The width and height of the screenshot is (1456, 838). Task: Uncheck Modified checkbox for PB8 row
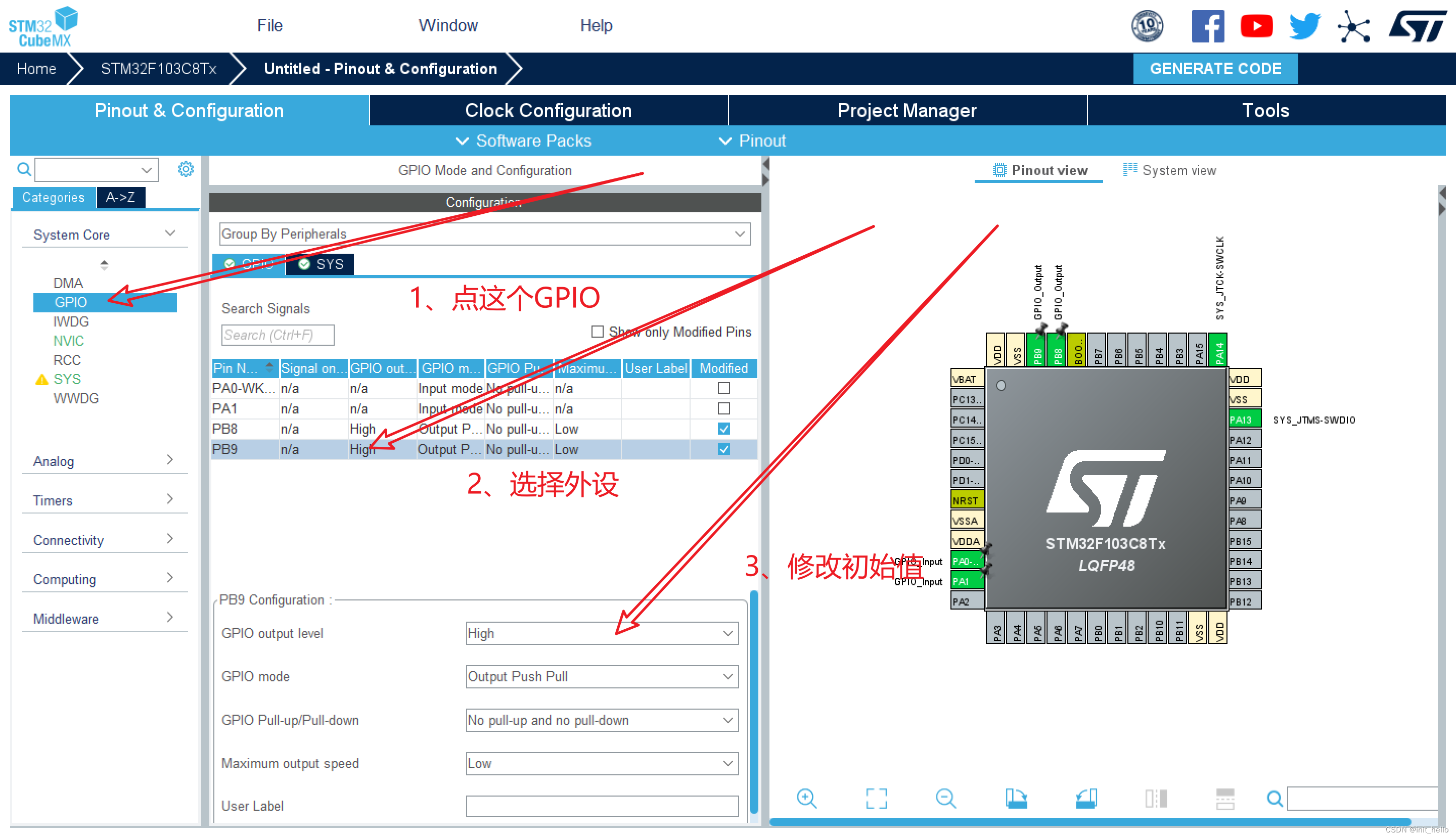[723, 429]
